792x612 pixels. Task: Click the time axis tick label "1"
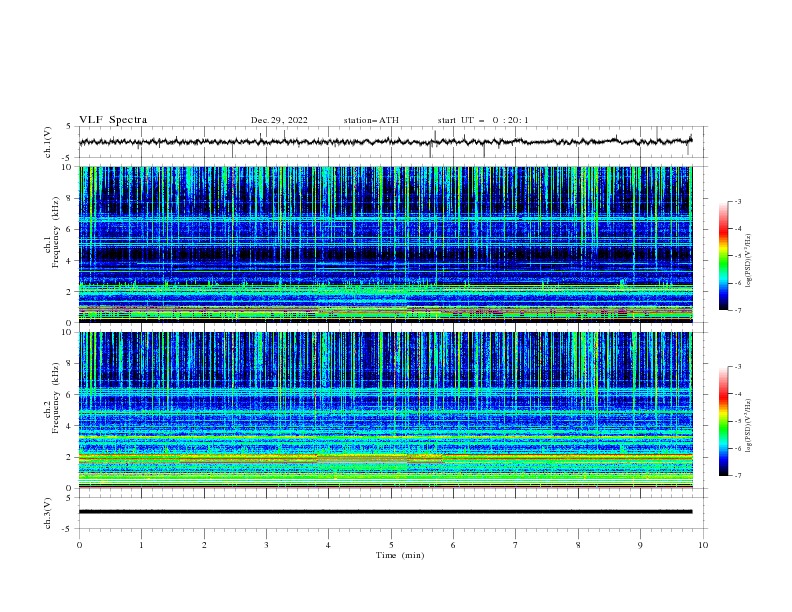coord(141,545)
